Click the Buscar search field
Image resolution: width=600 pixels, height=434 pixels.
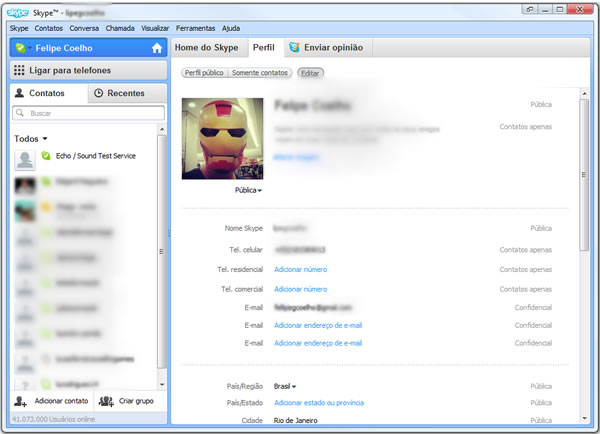[88, 113]
